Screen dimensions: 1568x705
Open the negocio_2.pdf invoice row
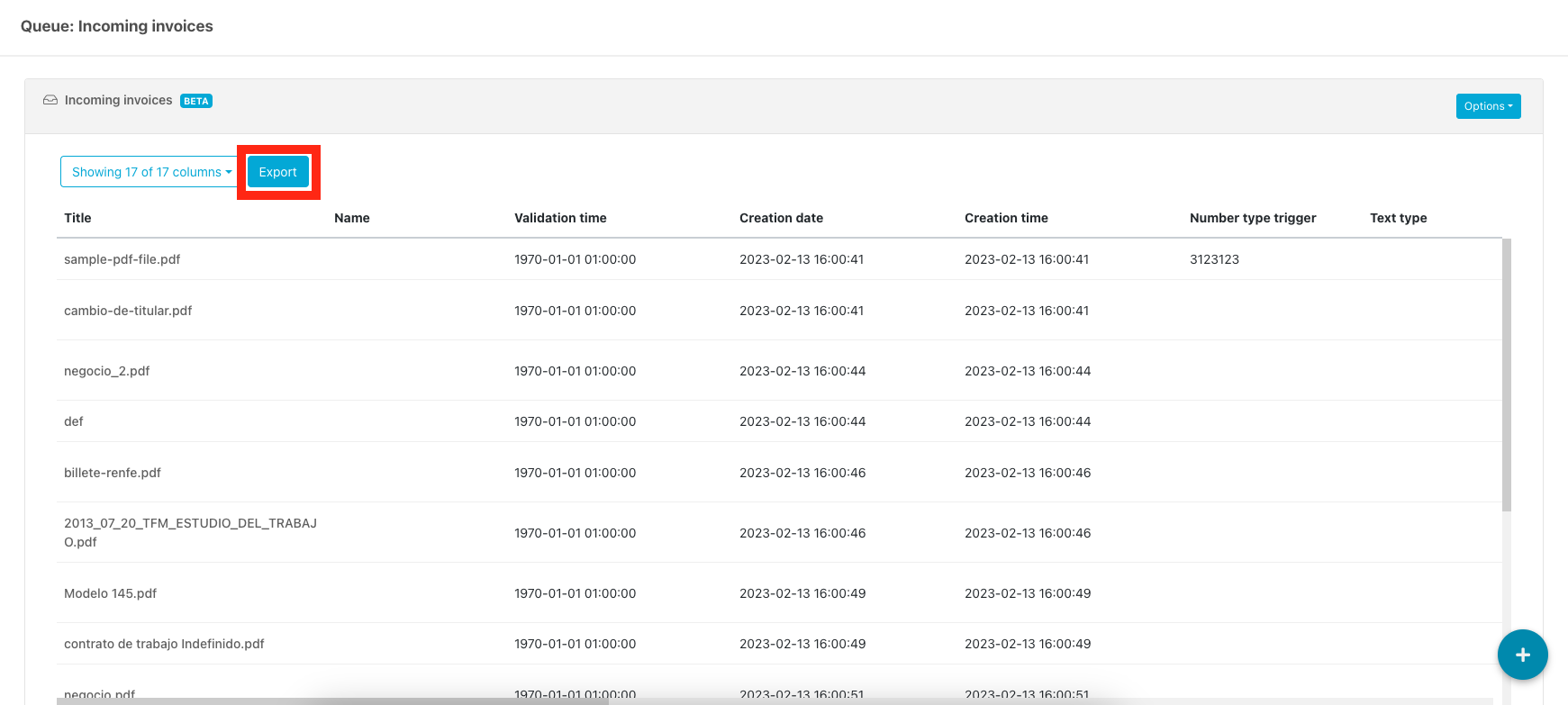click(x=107, y=371)
